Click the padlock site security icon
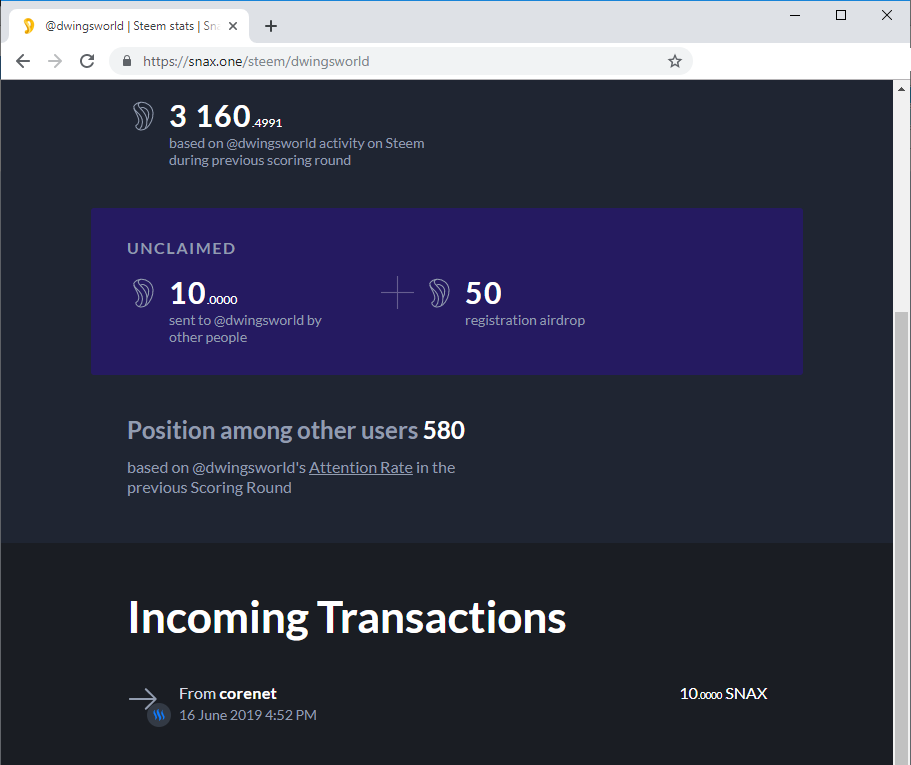The height and width of the screenshot is (765, 911). tap(127, 60)
